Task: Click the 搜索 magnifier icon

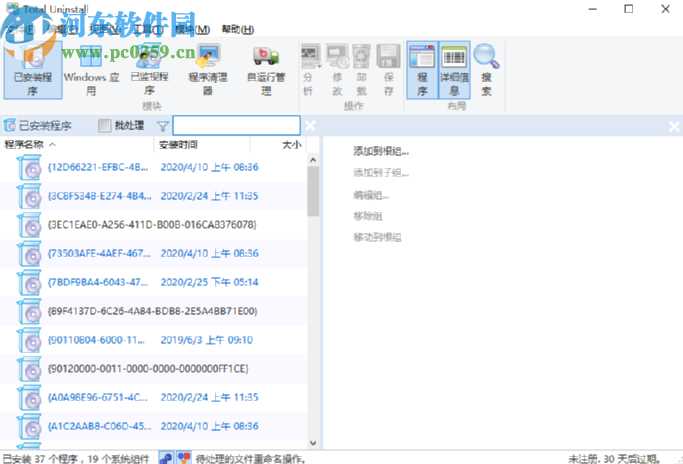Action: coord(486,68)
